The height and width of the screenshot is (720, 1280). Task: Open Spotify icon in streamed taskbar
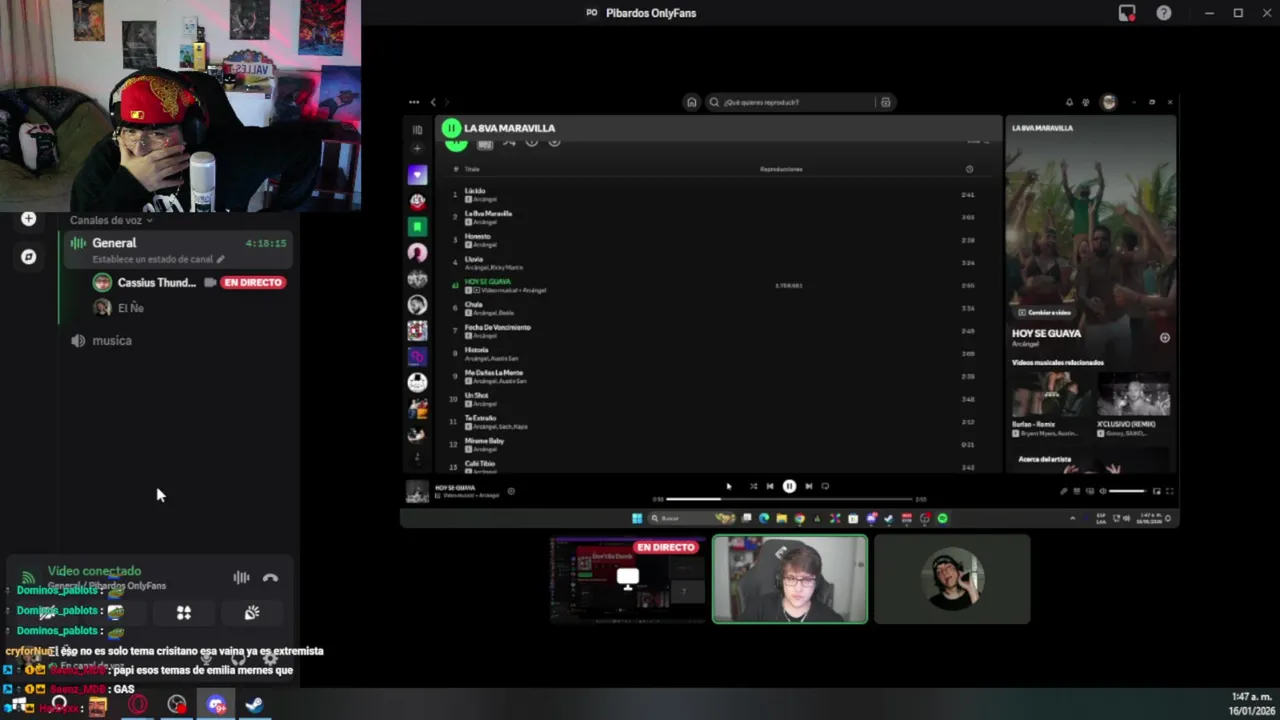click(942, 518)
